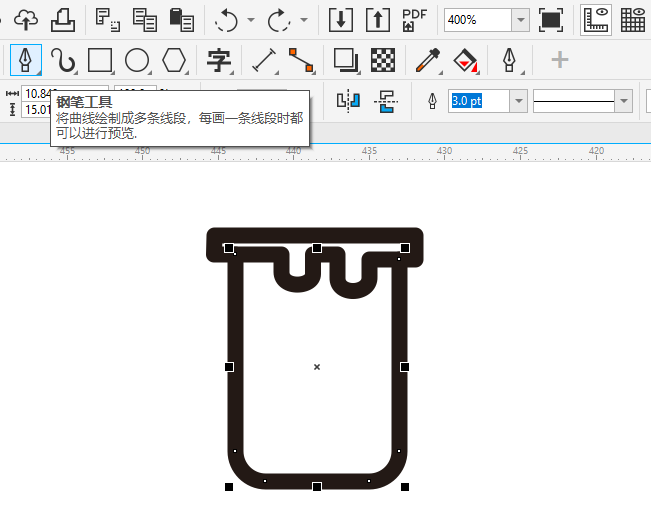The image size is (651, 531).
Task: Select the color eyedropper tool
Action: click(428, 60)
